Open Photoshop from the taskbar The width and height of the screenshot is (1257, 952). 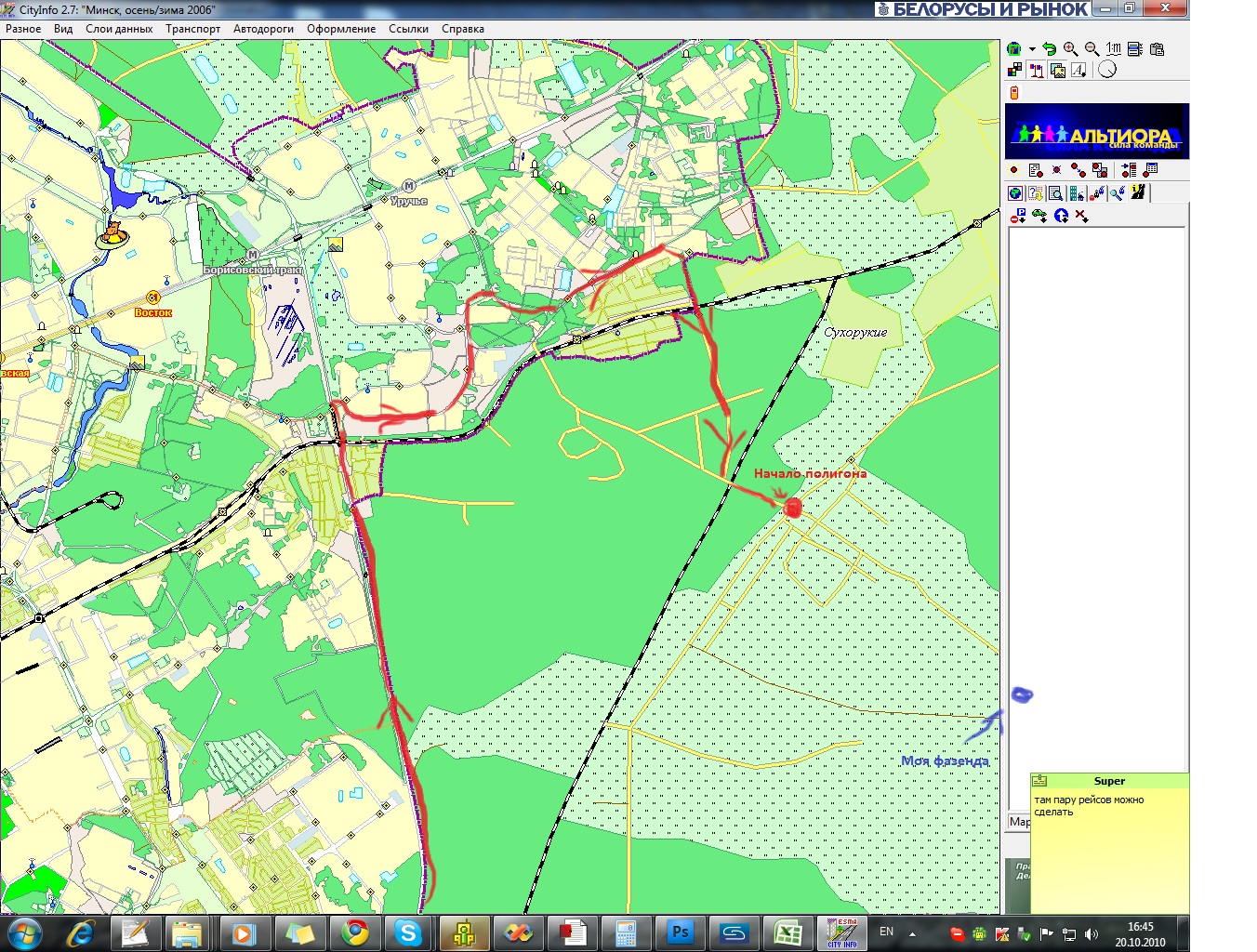pyautogui.click(x=681, y=932)
